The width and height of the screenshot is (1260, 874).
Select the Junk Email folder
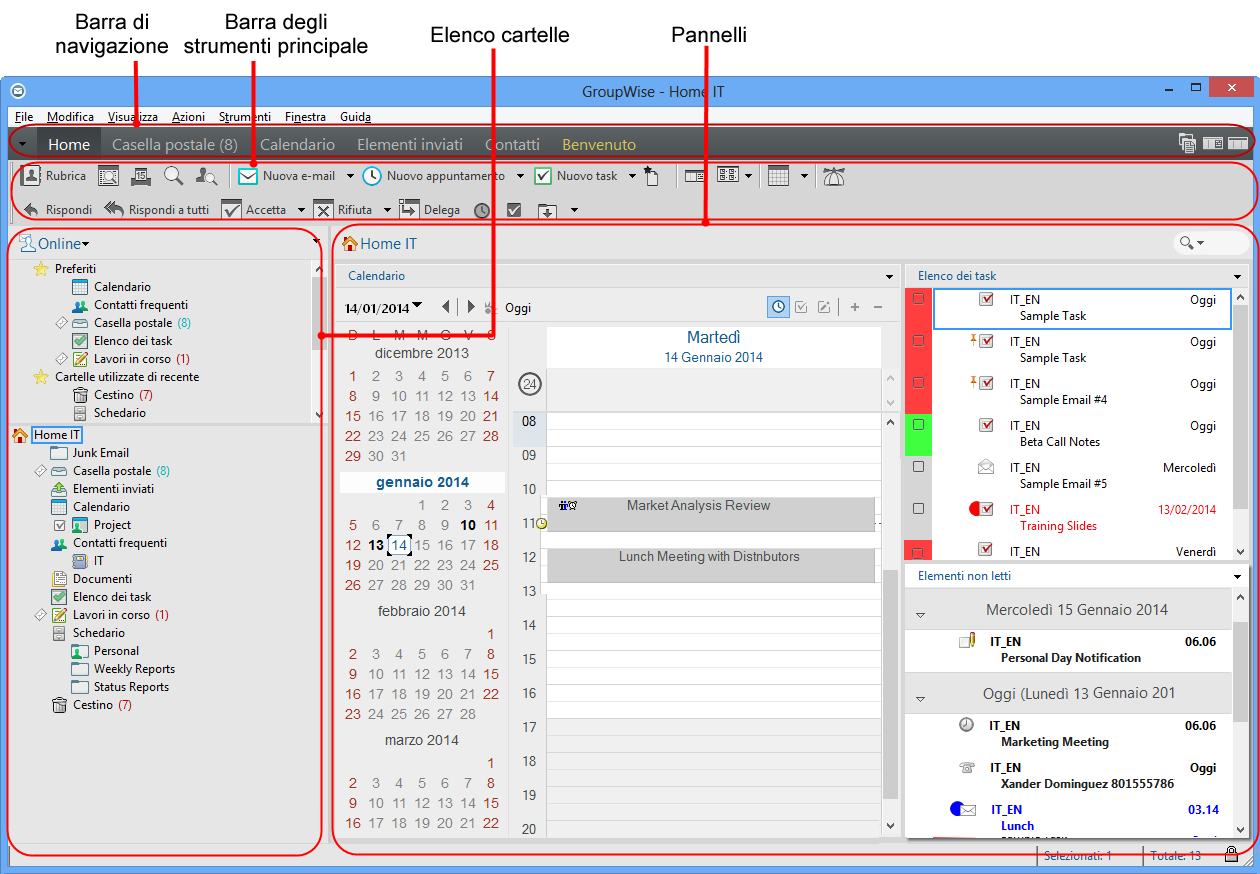[x=100, y=453]
